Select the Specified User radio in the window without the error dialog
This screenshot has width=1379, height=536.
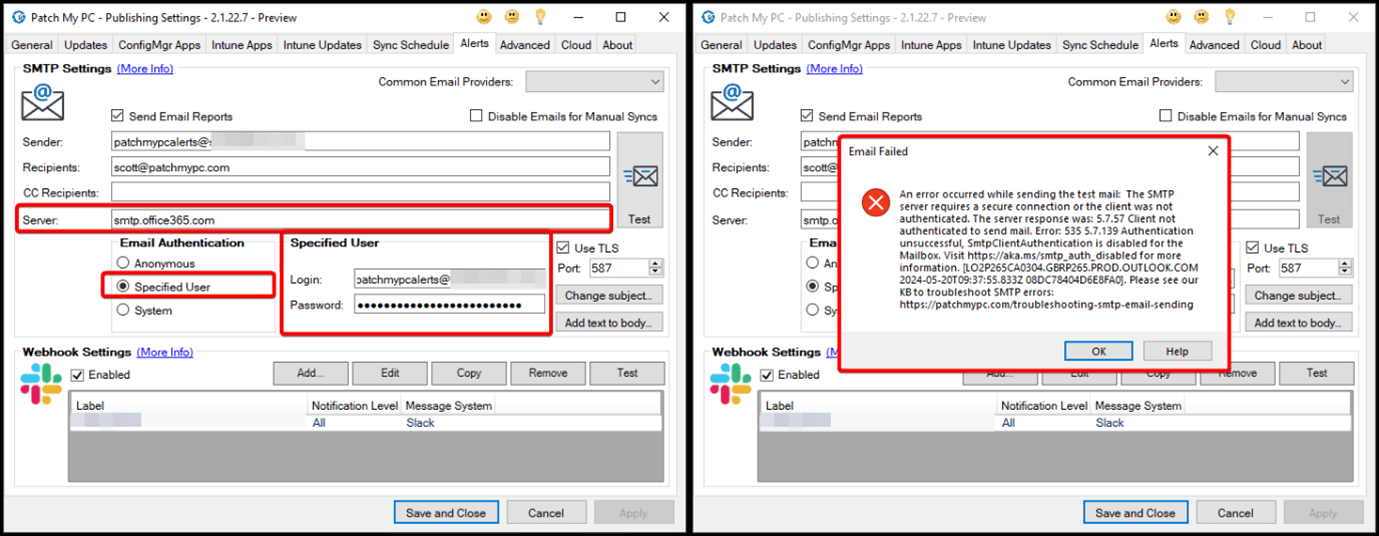click(x=124, y=287)
